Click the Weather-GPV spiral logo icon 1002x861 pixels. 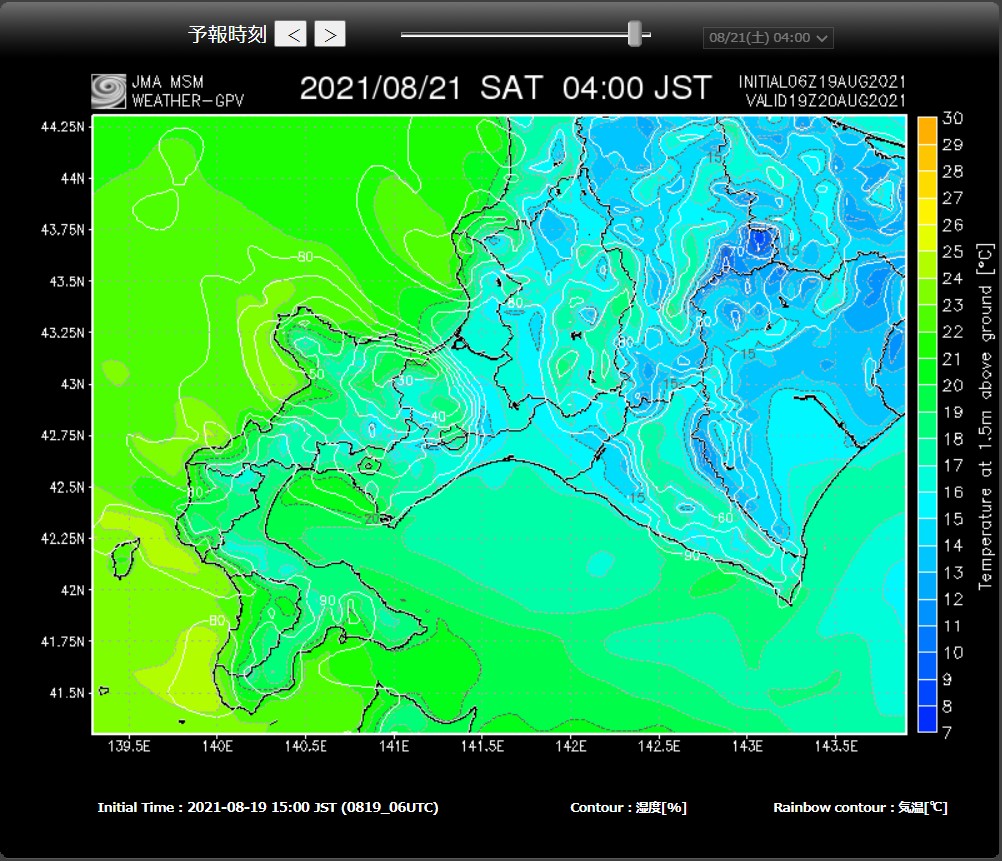(x=108, y=91)
